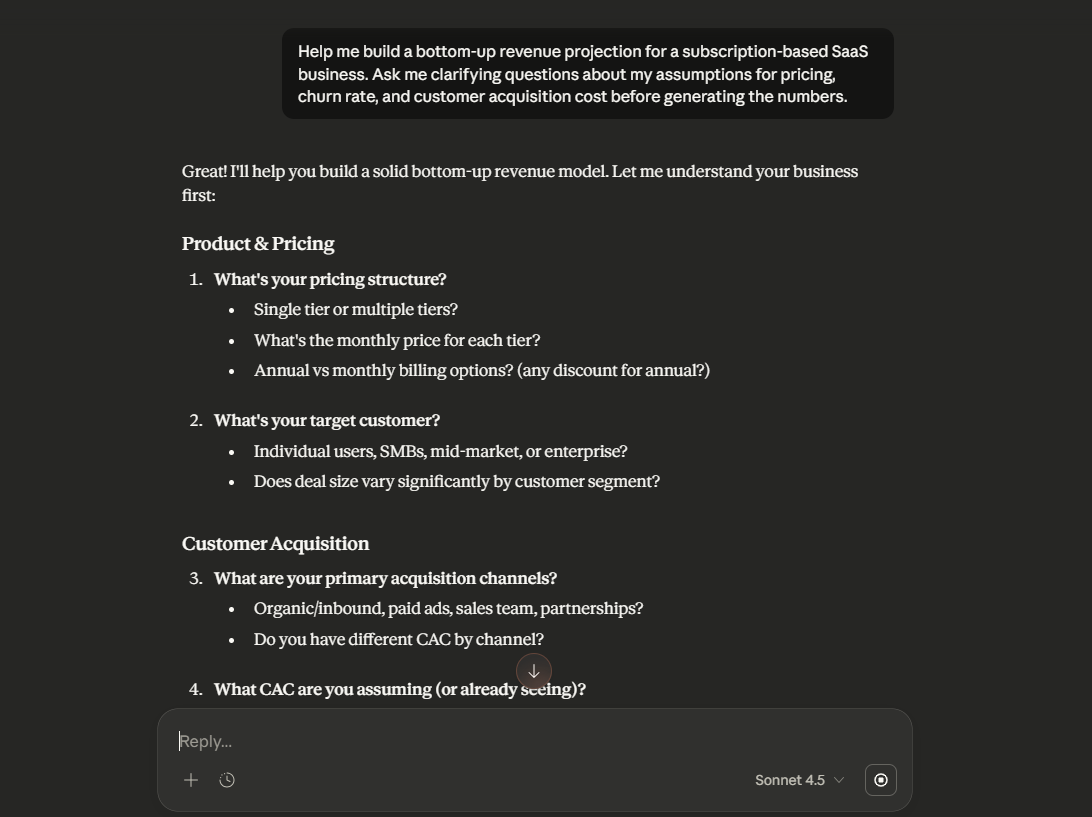Click the user's revenue projection prompt bubble
1092x817 pixels.
point(588,73)
